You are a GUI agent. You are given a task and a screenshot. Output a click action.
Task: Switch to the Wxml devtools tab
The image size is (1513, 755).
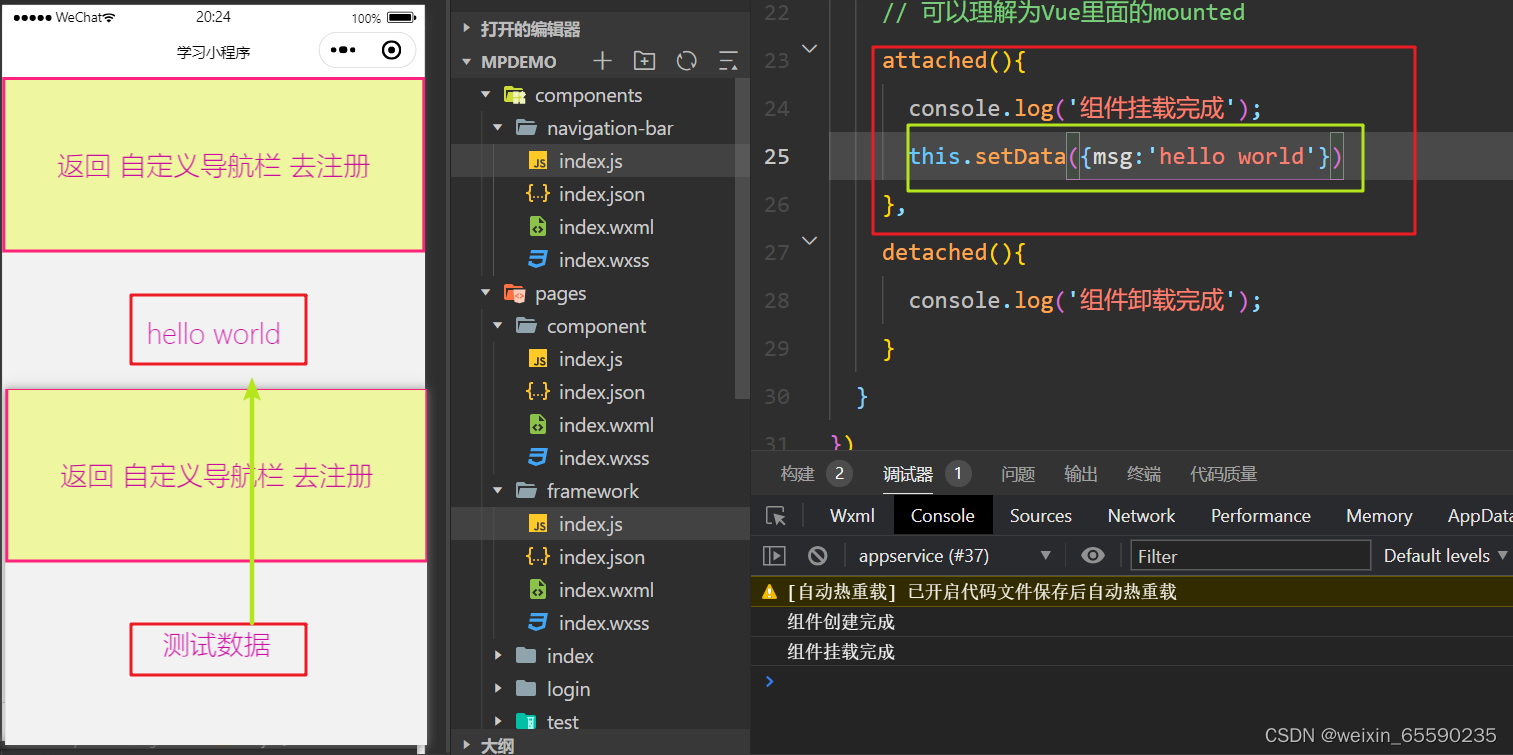coord(852,516)
